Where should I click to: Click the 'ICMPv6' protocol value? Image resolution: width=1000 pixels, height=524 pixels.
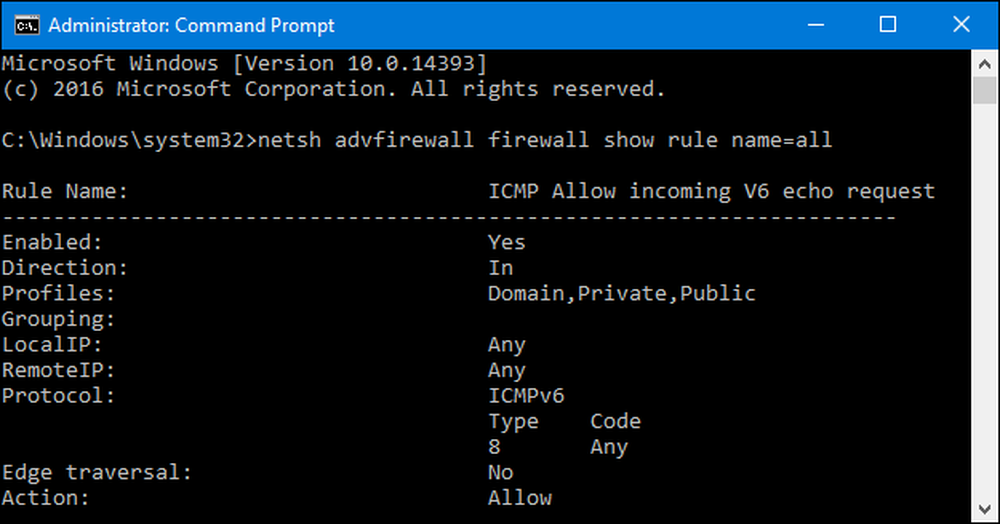pos(526,395)
